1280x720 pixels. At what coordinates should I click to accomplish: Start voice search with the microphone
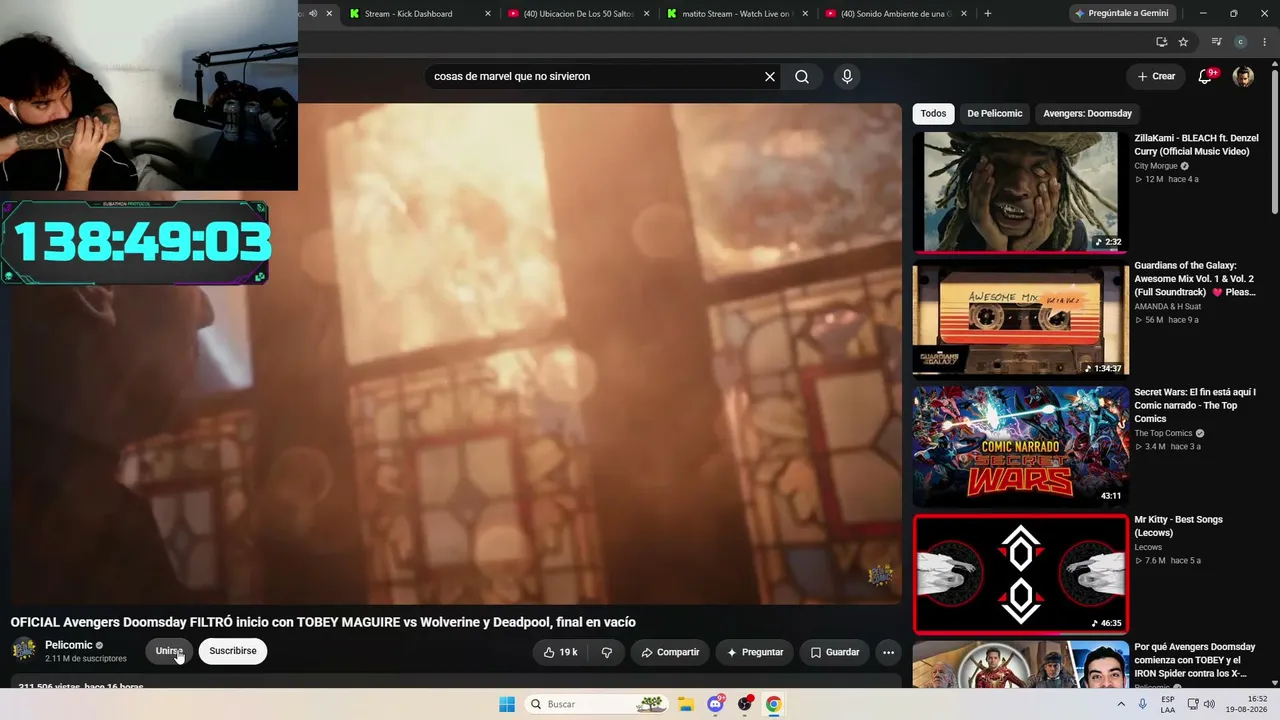pos(847,77)
